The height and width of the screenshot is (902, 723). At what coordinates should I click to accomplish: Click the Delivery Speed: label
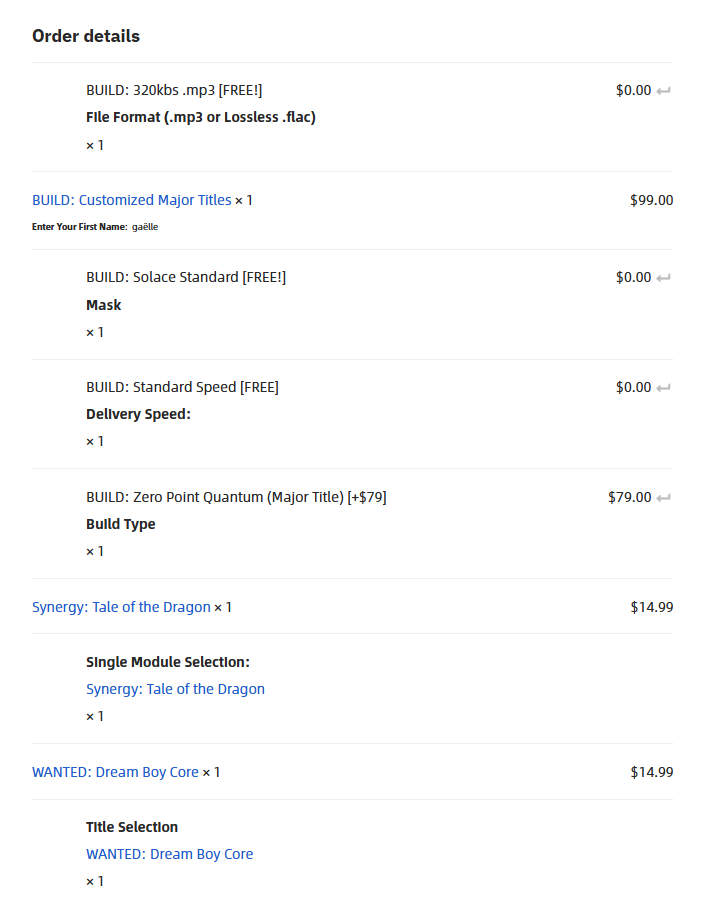[138, 414]
